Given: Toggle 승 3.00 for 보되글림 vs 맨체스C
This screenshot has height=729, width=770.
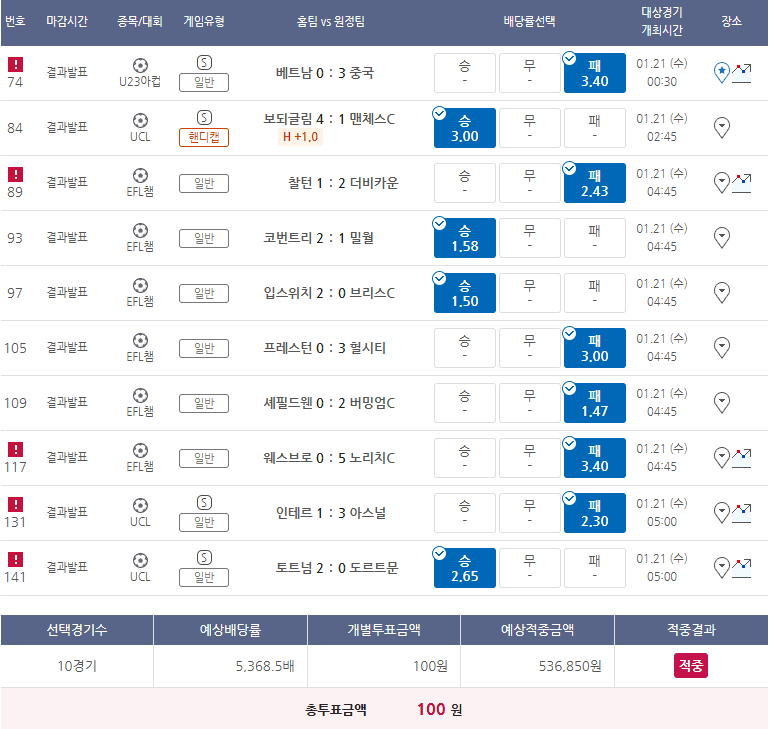Looking at the screenshot, I should click(x=464, y=128).
